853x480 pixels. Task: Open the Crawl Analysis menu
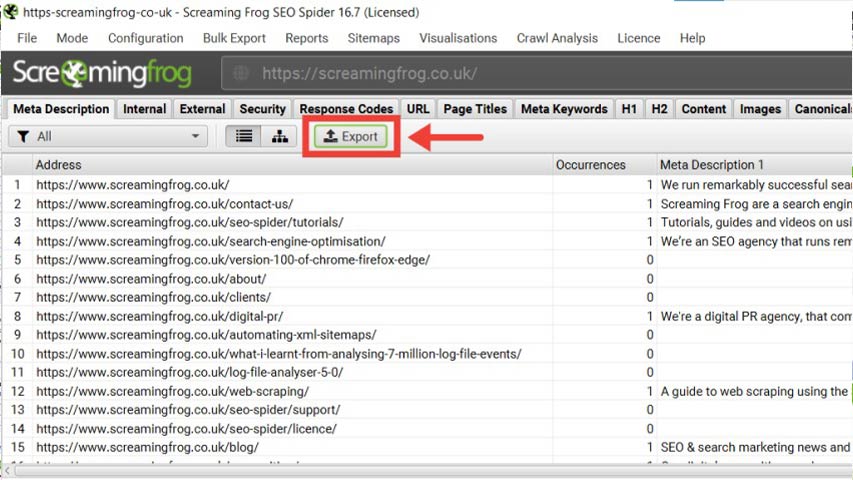pyautogui.click(x=557, y=38)
